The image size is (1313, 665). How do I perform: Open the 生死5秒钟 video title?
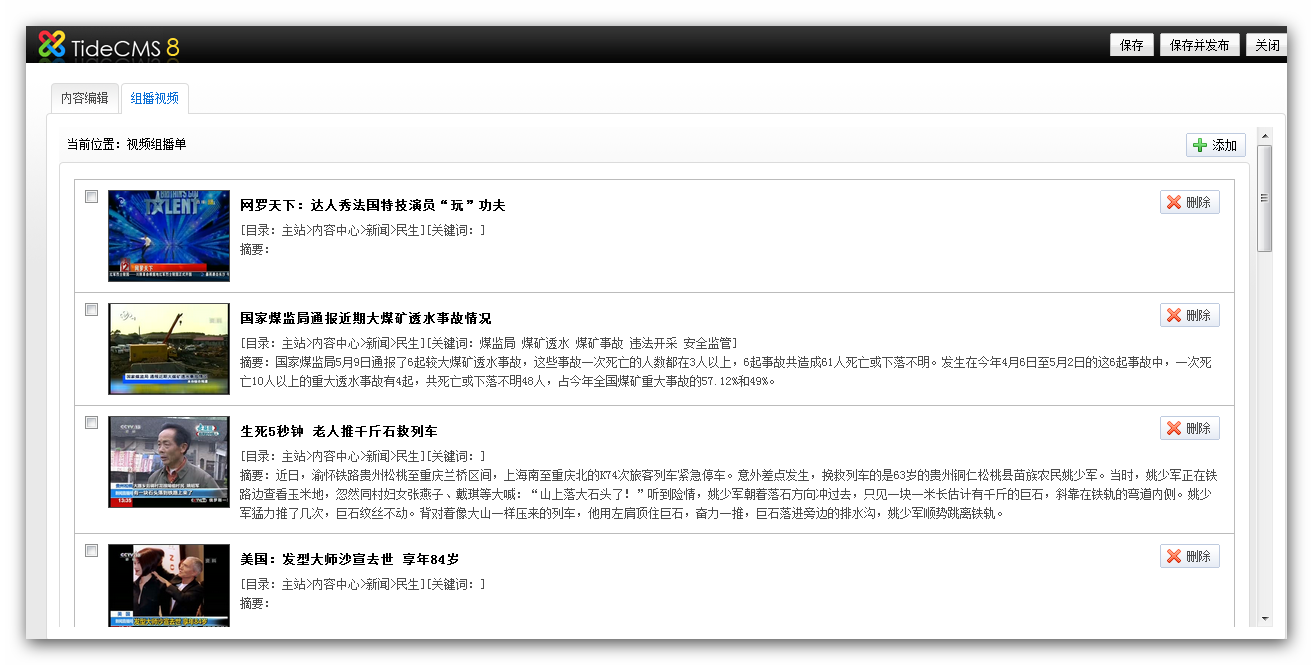point(339,431)
